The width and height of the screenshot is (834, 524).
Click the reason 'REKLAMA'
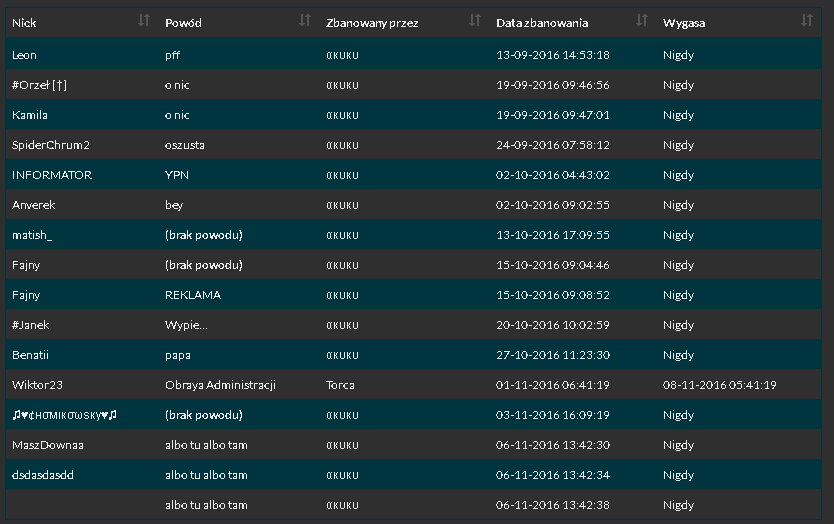point(193,295)
